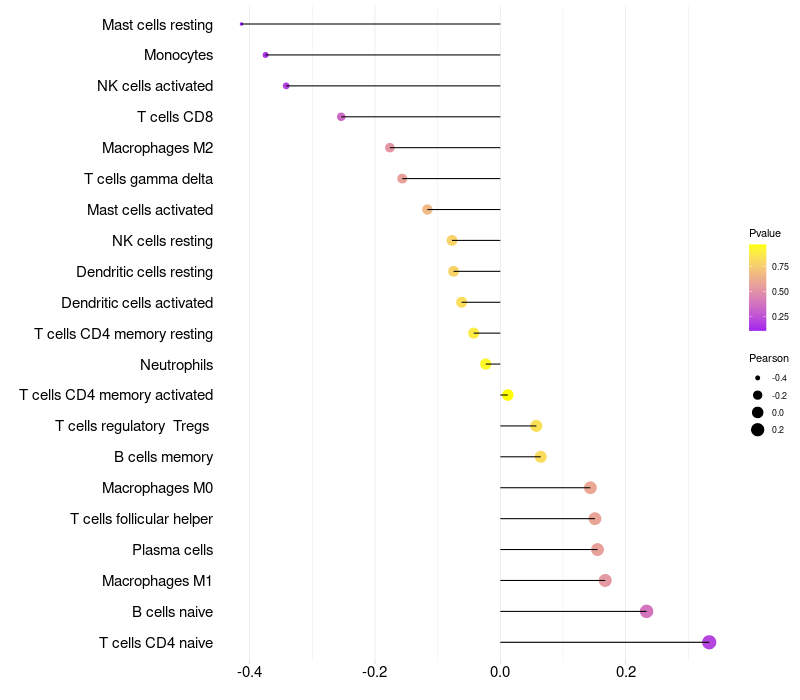
Task: Select the T cells CD4 naive dot
Action: 709,642
